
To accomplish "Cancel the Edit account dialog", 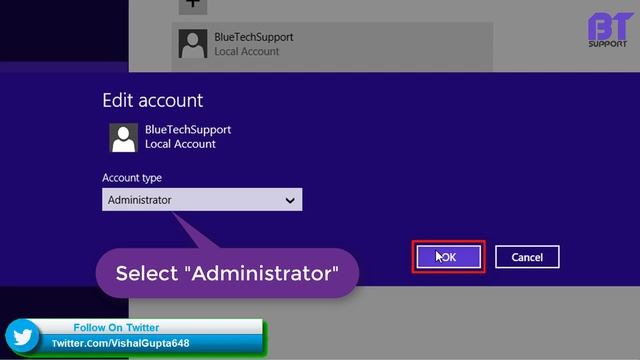I will [527, 257].
